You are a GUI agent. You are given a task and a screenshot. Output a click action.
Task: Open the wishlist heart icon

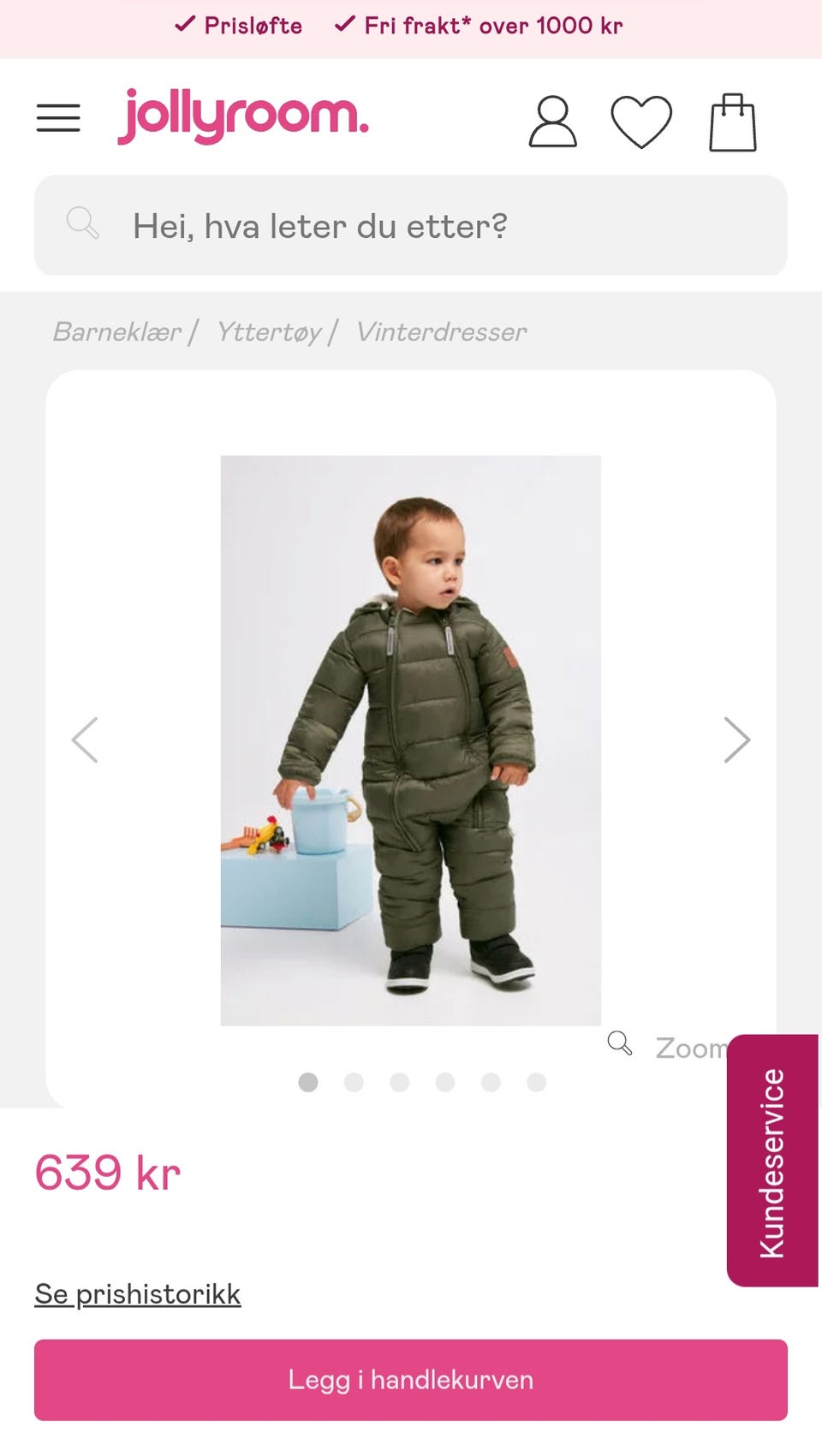pyautogui.click(x=641, y=122)
